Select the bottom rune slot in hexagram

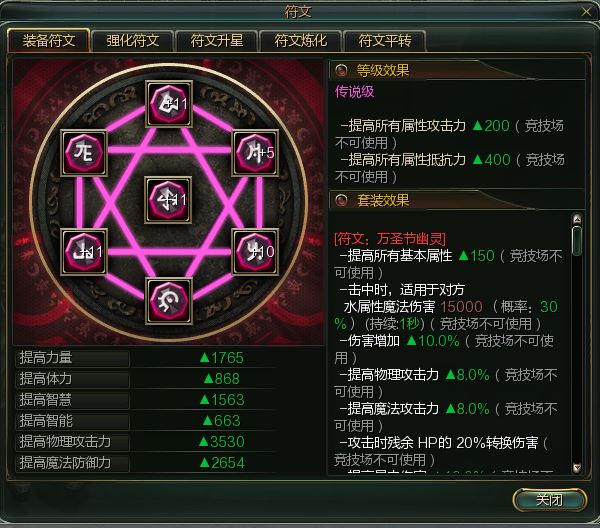tap(169, 301)
